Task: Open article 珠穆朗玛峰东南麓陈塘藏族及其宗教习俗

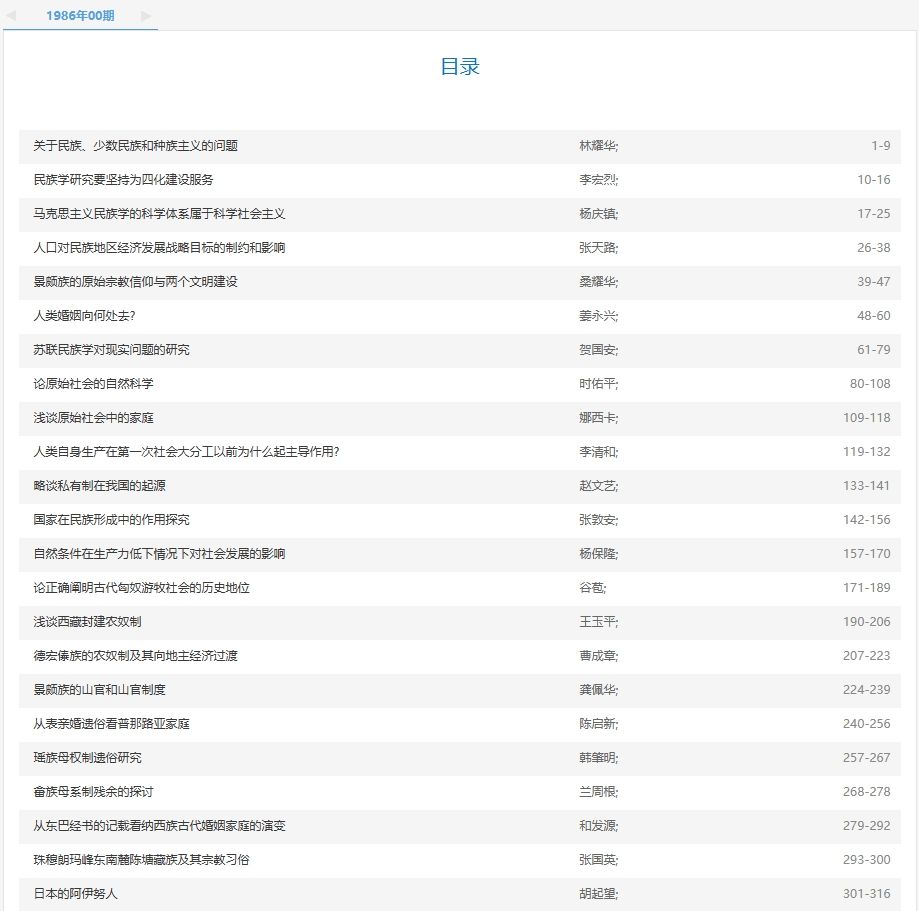Action: coord(141,859)
